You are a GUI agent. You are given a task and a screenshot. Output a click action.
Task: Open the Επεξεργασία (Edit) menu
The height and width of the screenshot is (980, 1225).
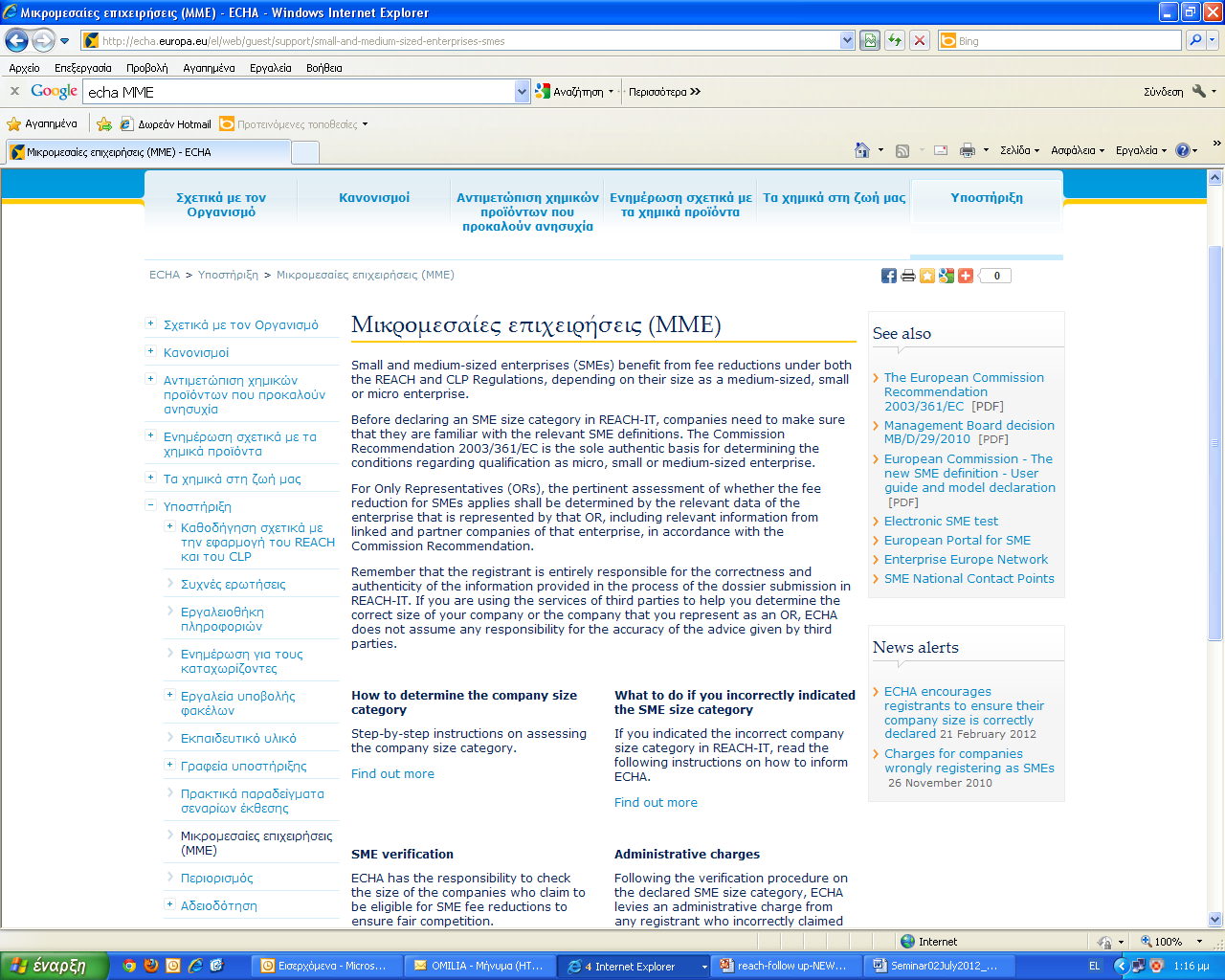(x=82, y=68)
